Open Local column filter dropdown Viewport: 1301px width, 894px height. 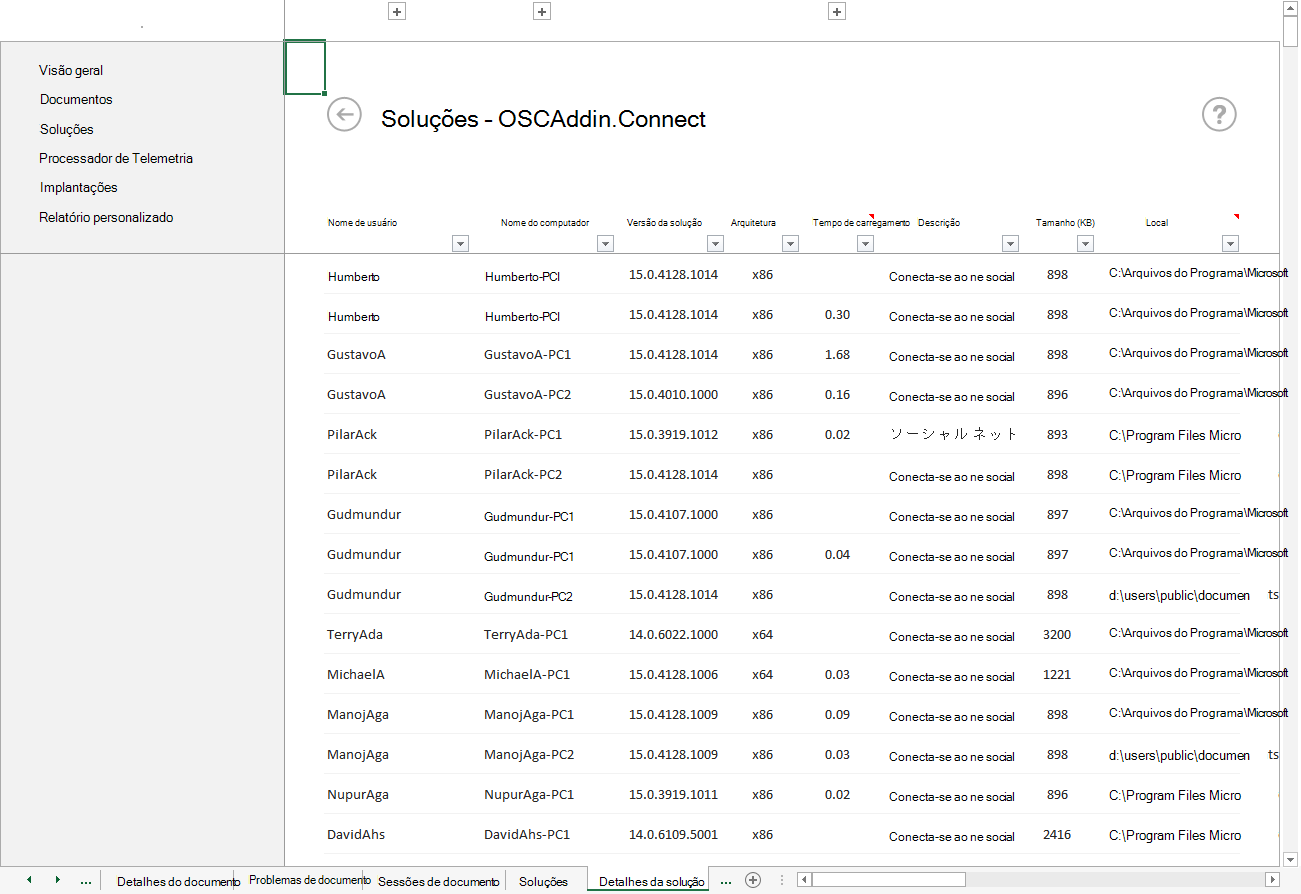1230,243
